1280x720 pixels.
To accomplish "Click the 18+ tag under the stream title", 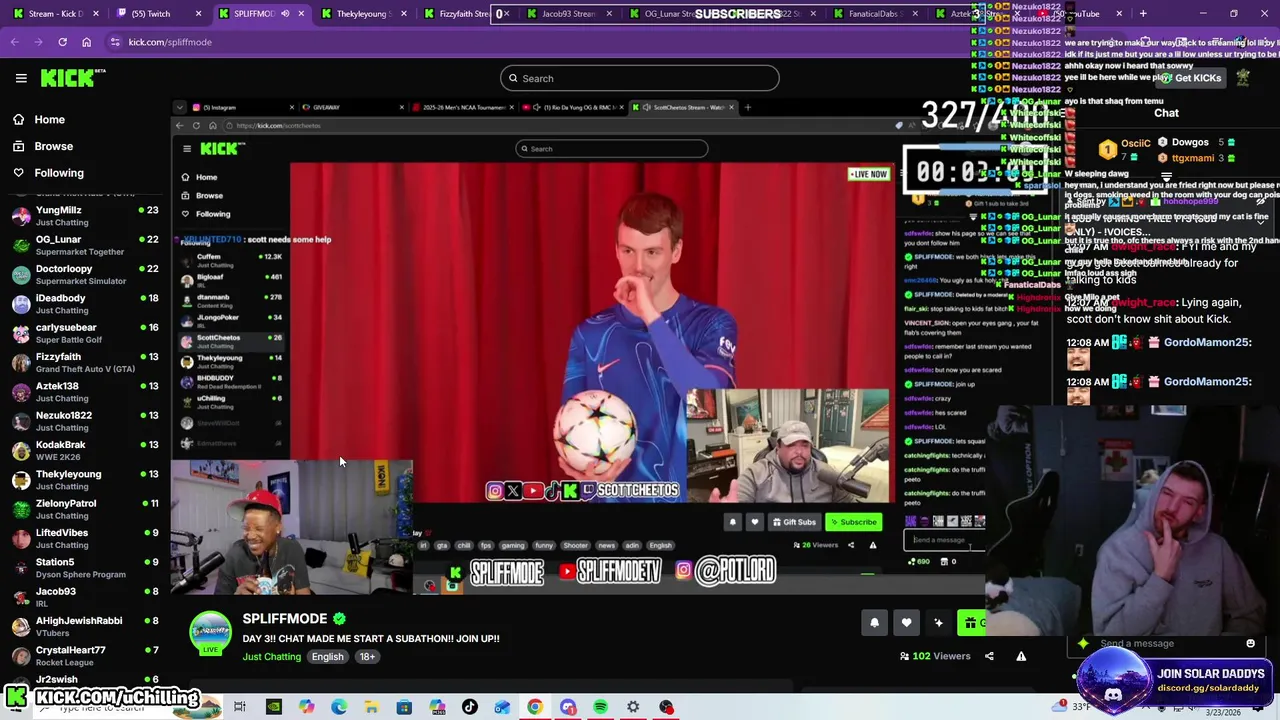I will [367, 657].
